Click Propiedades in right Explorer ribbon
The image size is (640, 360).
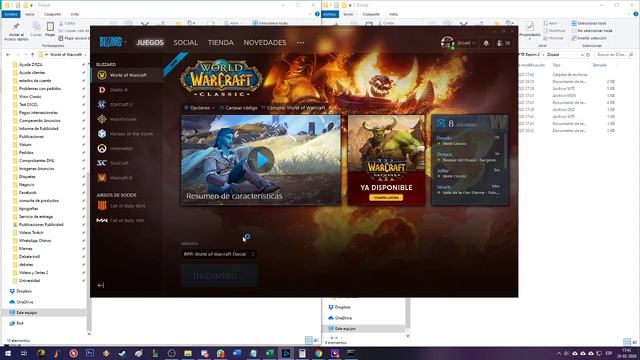[x=530, y=29]
